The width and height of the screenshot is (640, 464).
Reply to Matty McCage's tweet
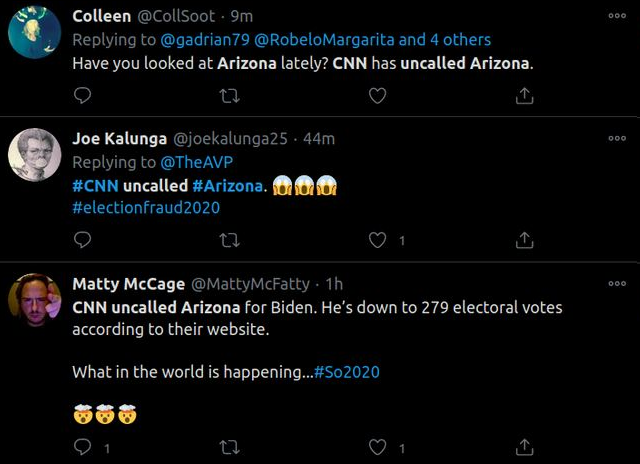tap(83, 447)
